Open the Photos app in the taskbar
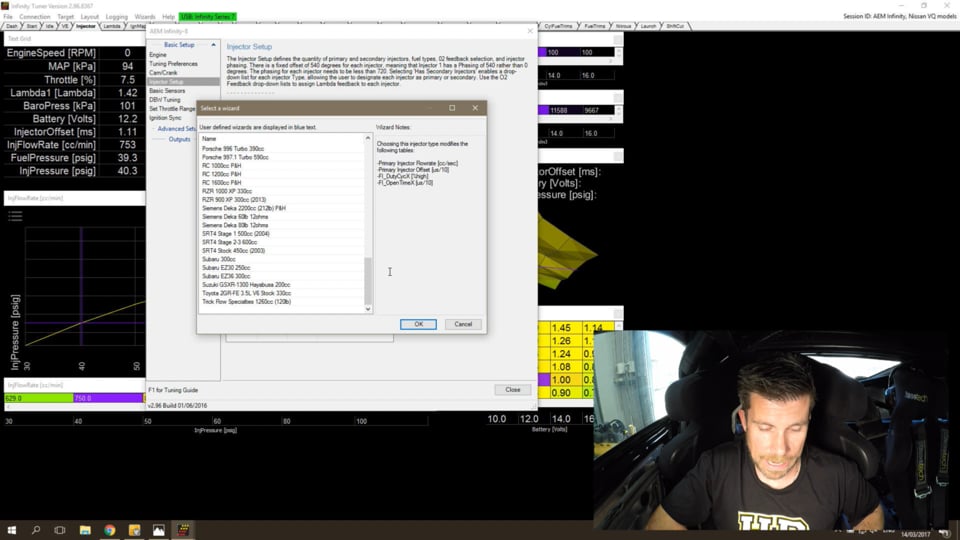The height and width of the screenshot is (540, 960). (x=159, y=530)
